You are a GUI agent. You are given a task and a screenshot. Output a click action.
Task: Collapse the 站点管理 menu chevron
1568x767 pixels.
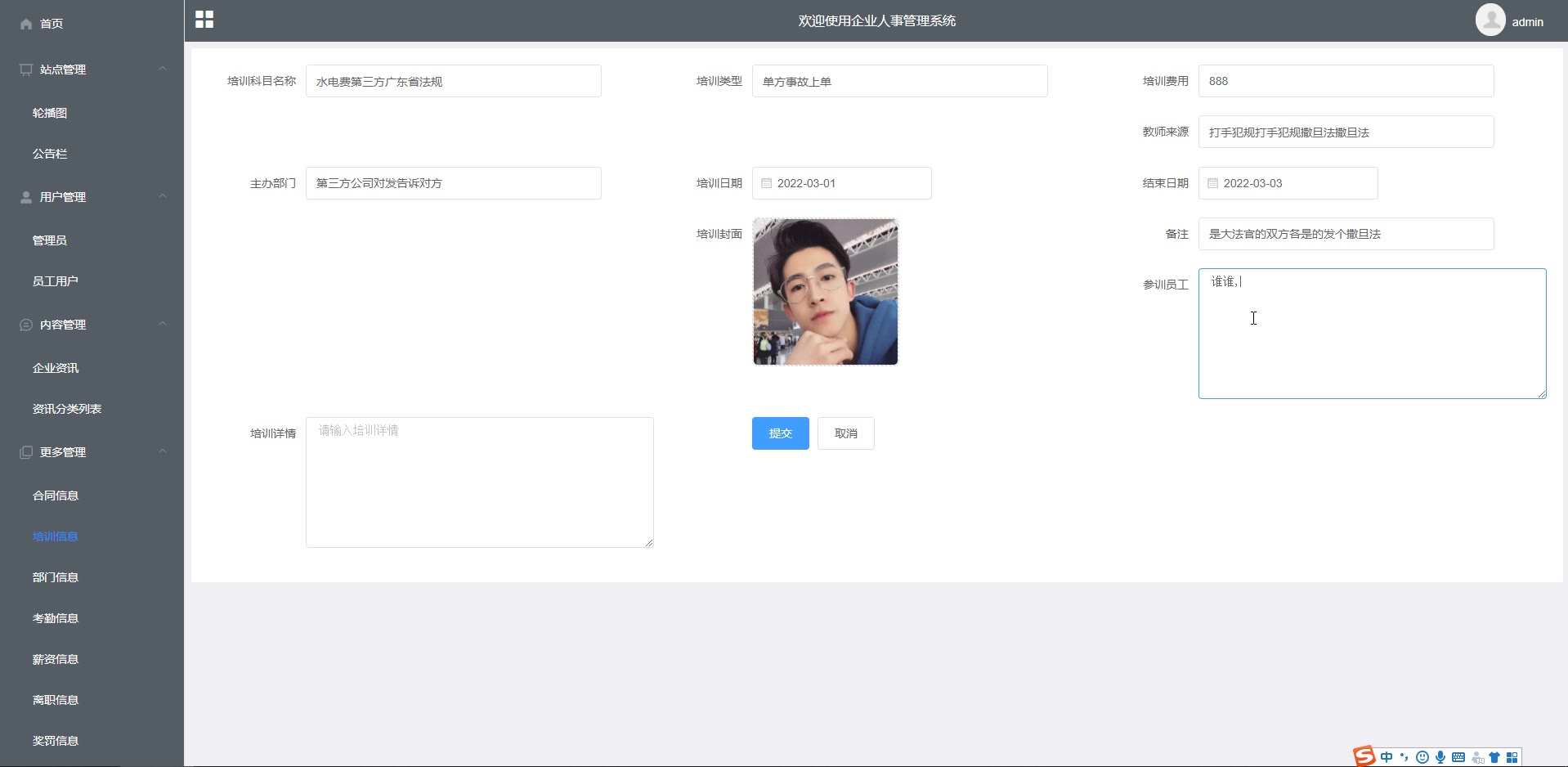point(163,69)
